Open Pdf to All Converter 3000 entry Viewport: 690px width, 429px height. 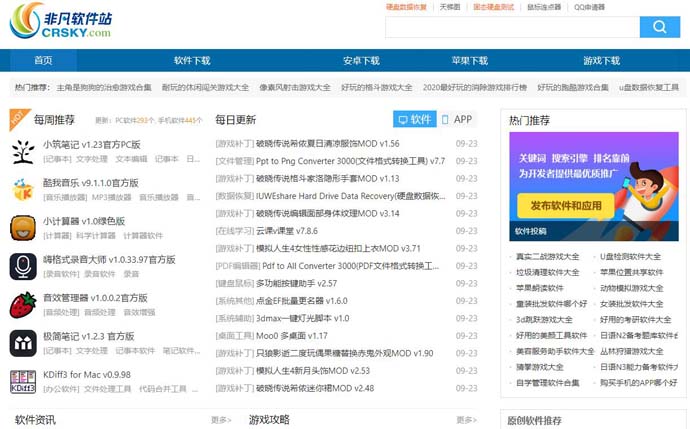click(x=350, y=266)
